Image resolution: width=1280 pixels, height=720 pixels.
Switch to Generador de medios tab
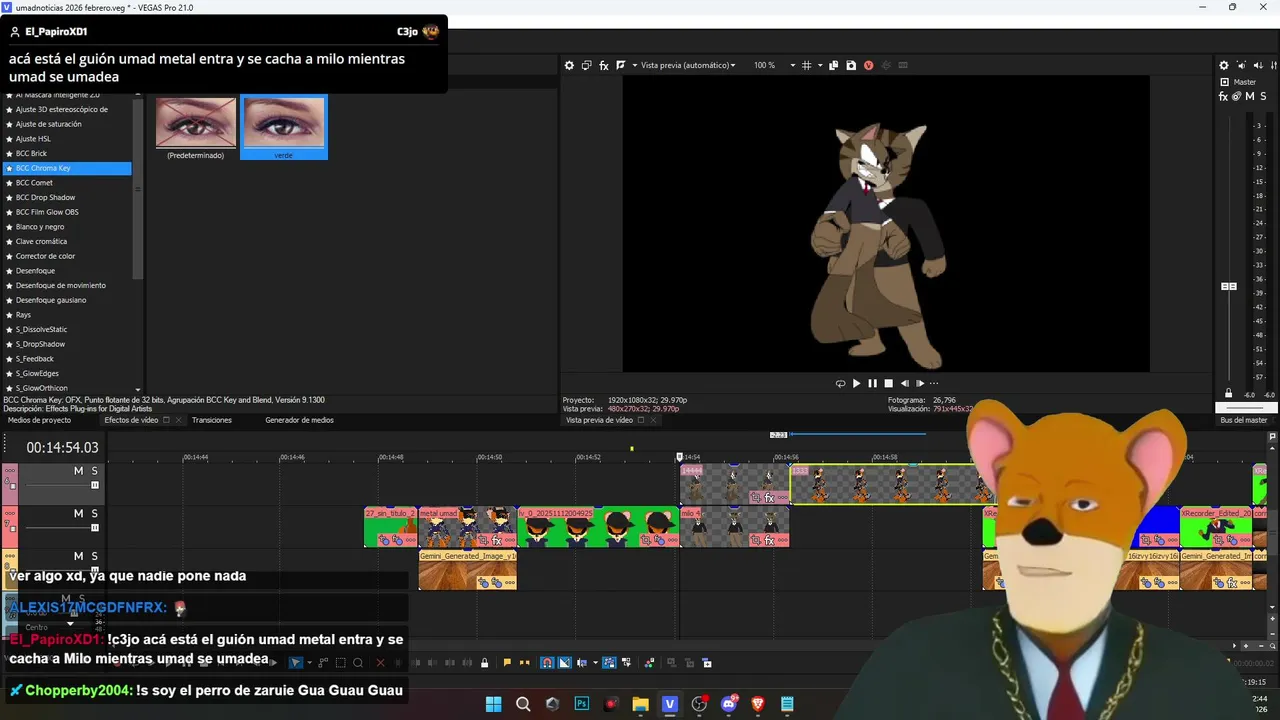point(299,420)
